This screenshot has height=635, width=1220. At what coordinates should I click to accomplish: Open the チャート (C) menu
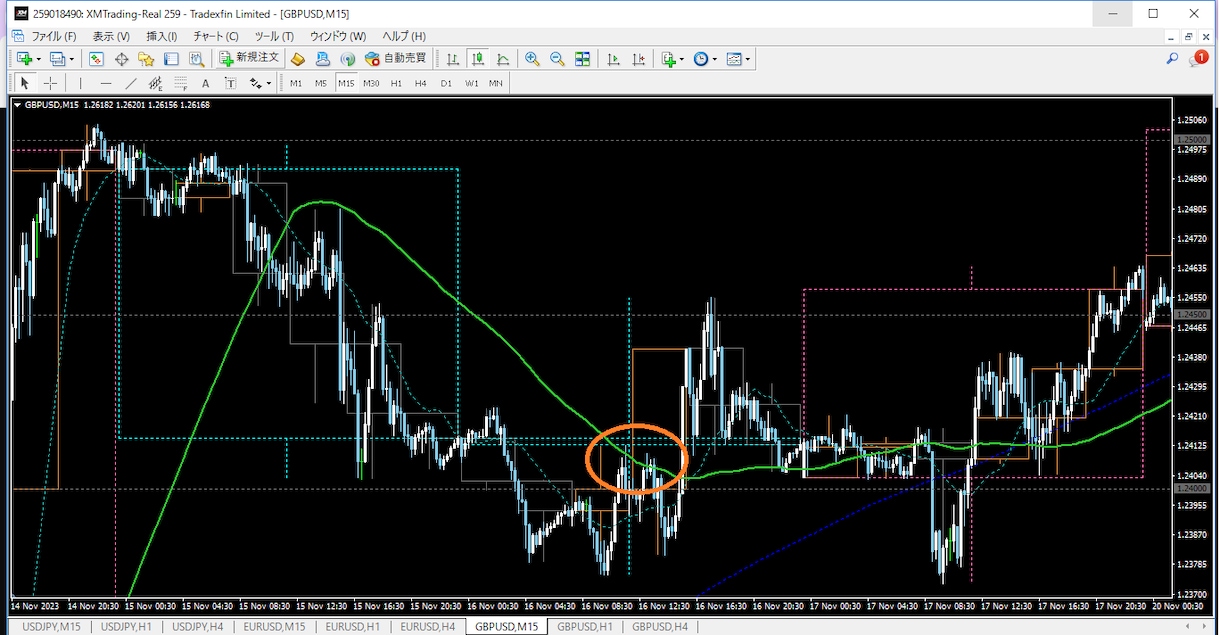[x=216, y=36]
